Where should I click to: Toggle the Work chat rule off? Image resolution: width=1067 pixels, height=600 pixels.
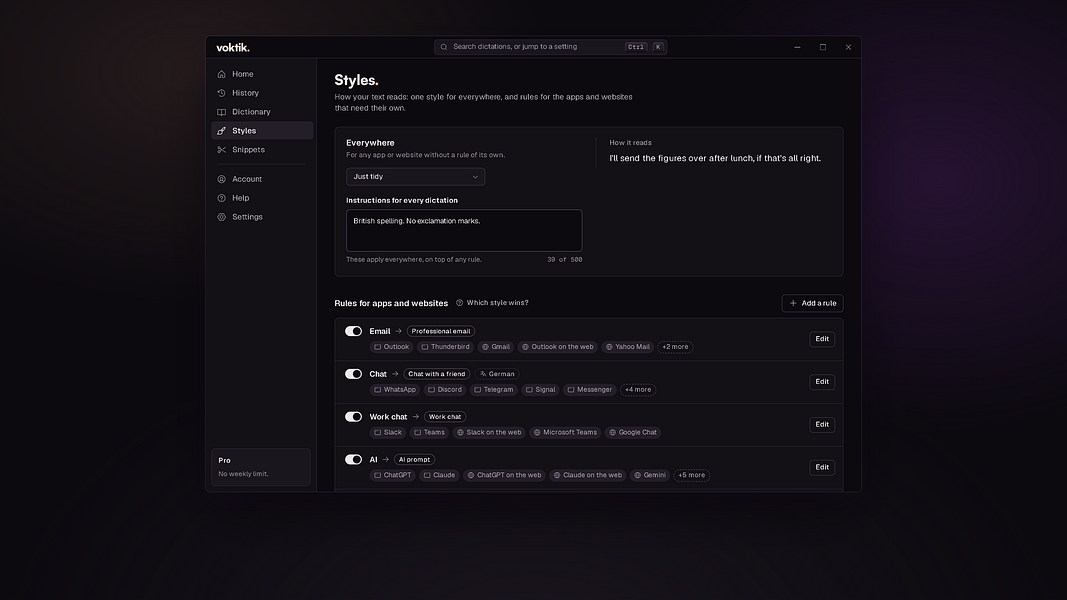pos(353,417)
